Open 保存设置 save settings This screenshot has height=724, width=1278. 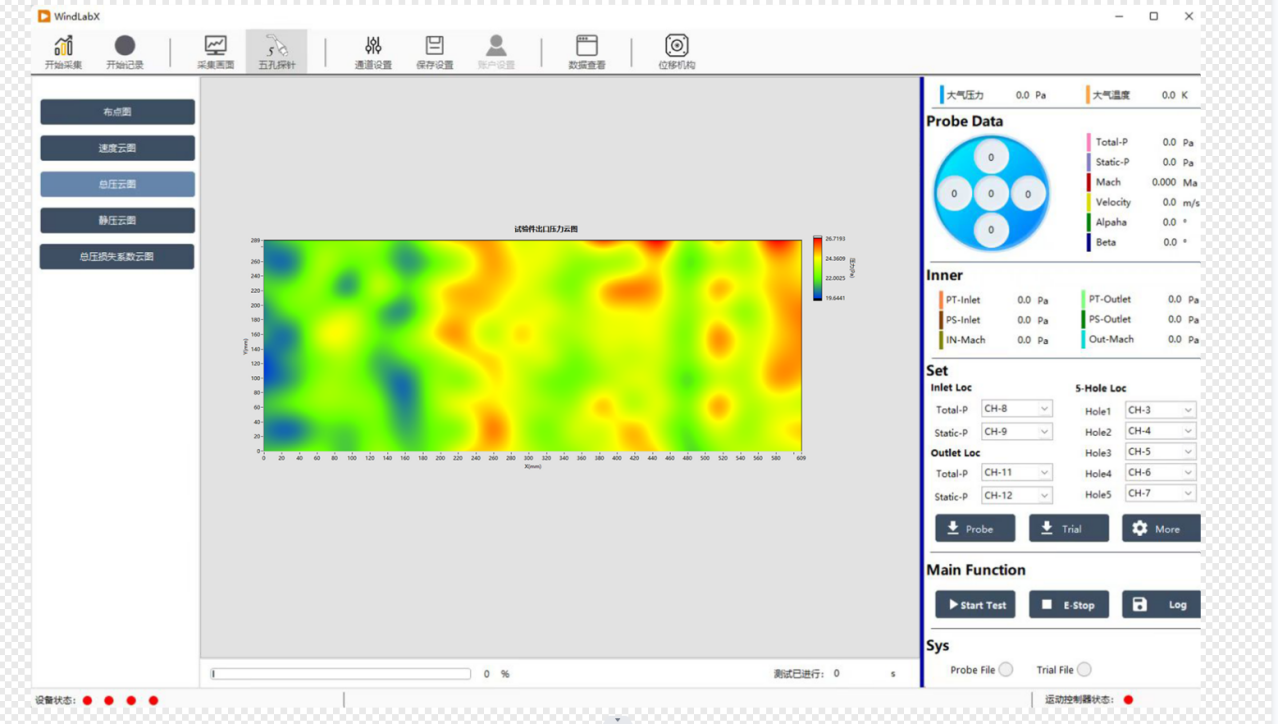click(x=434, y=52)
